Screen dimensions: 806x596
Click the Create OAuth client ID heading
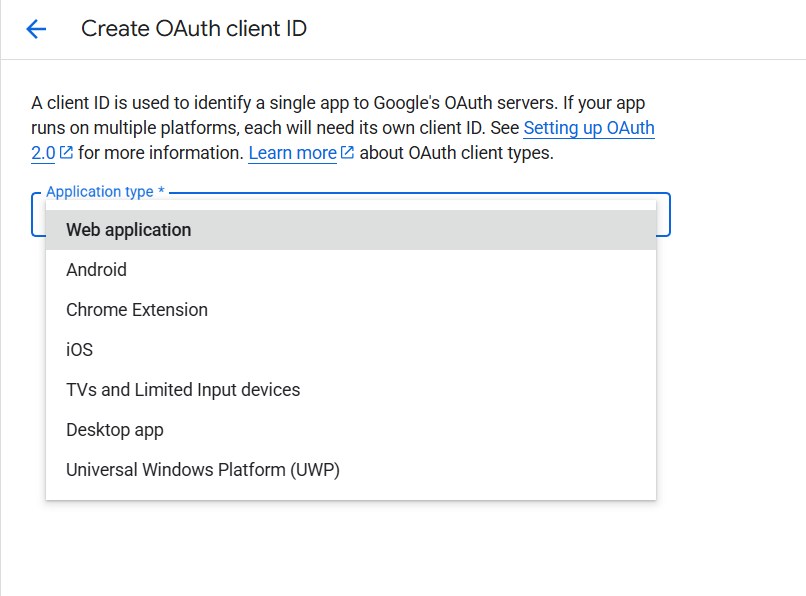click(194, 29)
